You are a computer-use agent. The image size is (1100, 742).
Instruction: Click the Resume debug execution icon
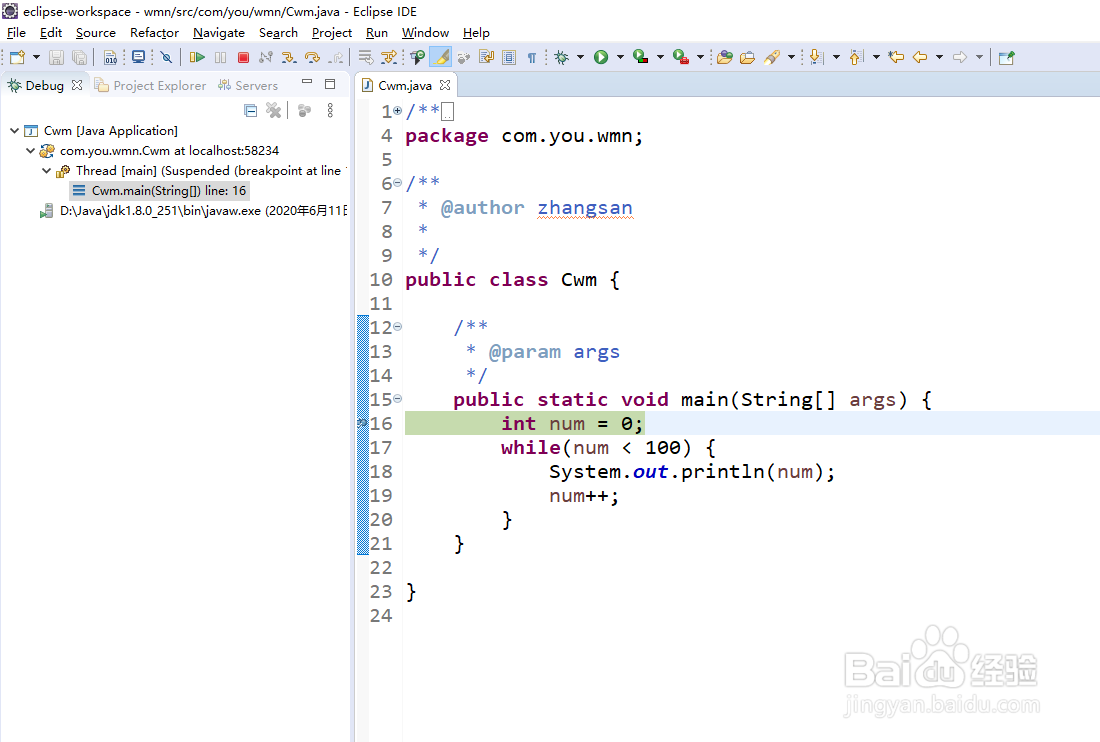[x=197, y=57]
